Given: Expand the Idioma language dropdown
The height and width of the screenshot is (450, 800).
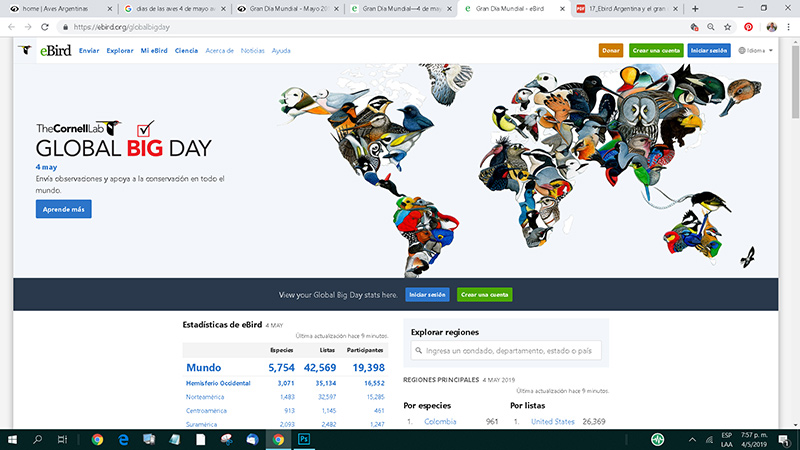Looking at the screenshot, I should (x=756, y=49).
